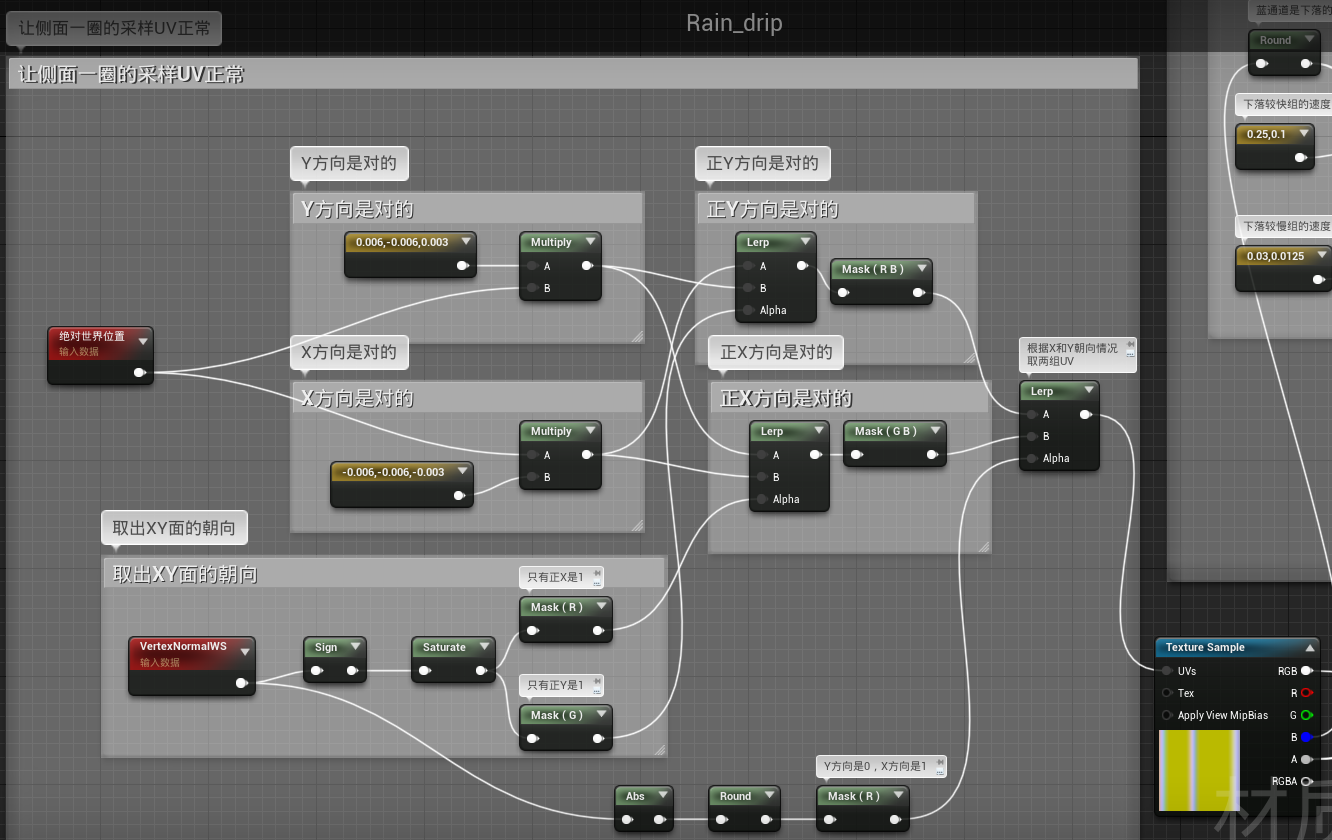Viewport: 1332px width, 840px height.
Task: Click A output pin on Texture Sample
Action: pos(1306,759)
